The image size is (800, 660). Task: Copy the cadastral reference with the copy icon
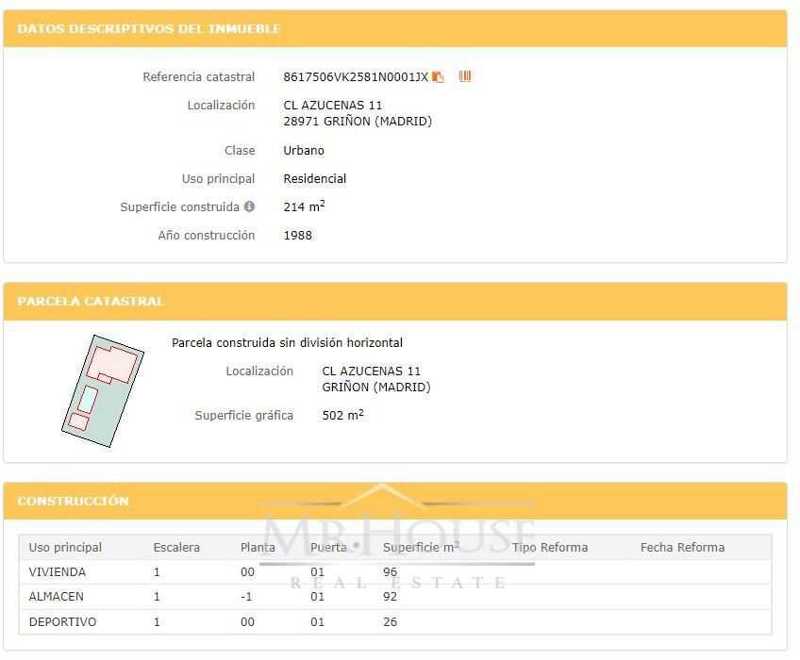coord(438,77)
